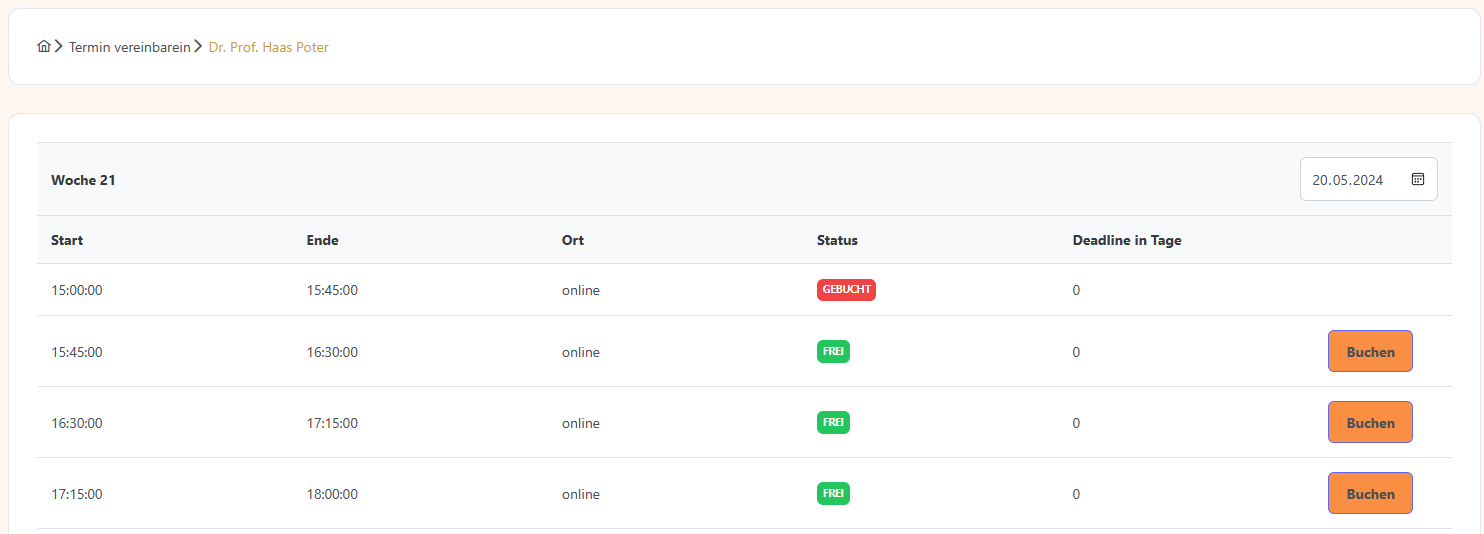Click the Start column header
The width and height of the screenshot is (1484, 534).
point(67,240)
